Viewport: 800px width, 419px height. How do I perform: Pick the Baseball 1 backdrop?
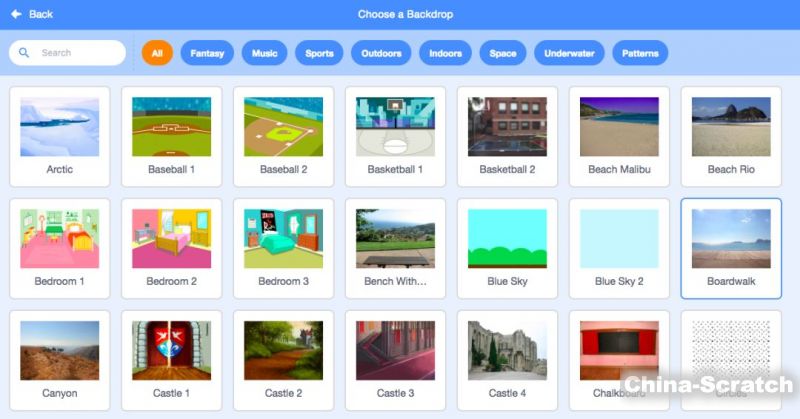tap(172, 136)
